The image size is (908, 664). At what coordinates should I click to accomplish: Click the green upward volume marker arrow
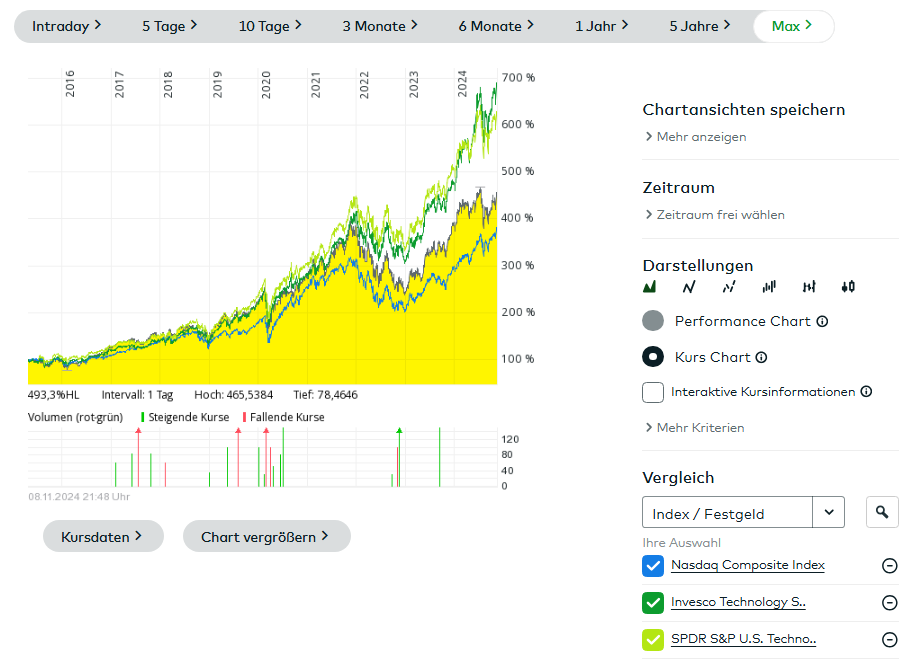click(399, 431)
